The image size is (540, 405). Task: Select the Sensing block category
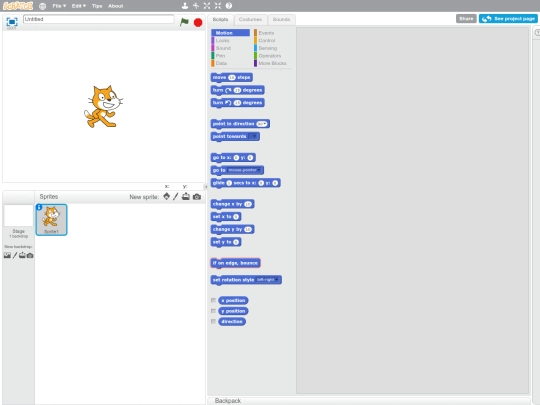click(272, 48)
